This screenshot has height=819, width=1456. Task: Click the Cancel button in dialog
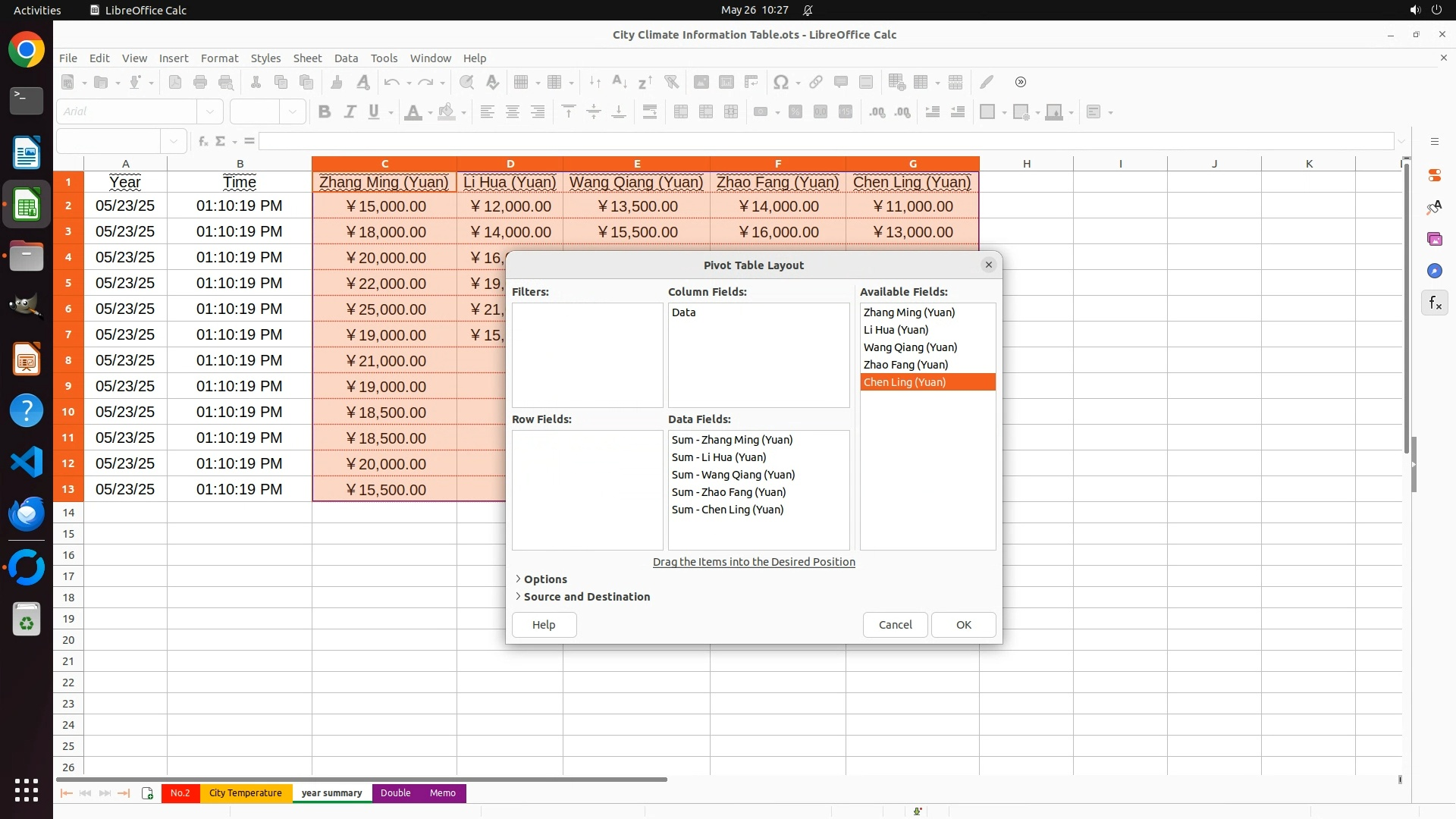(895, 625)
